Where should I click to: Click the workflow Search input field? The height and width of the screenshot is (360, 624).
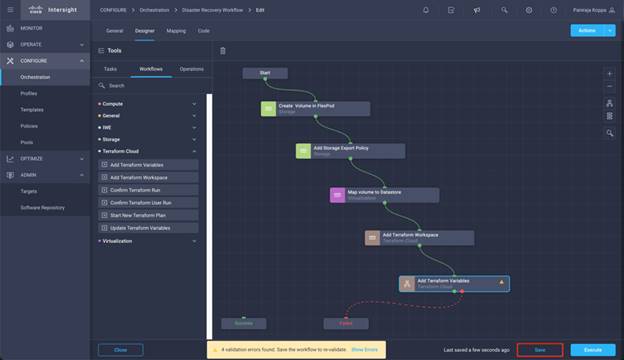click(x=151, y=86)
